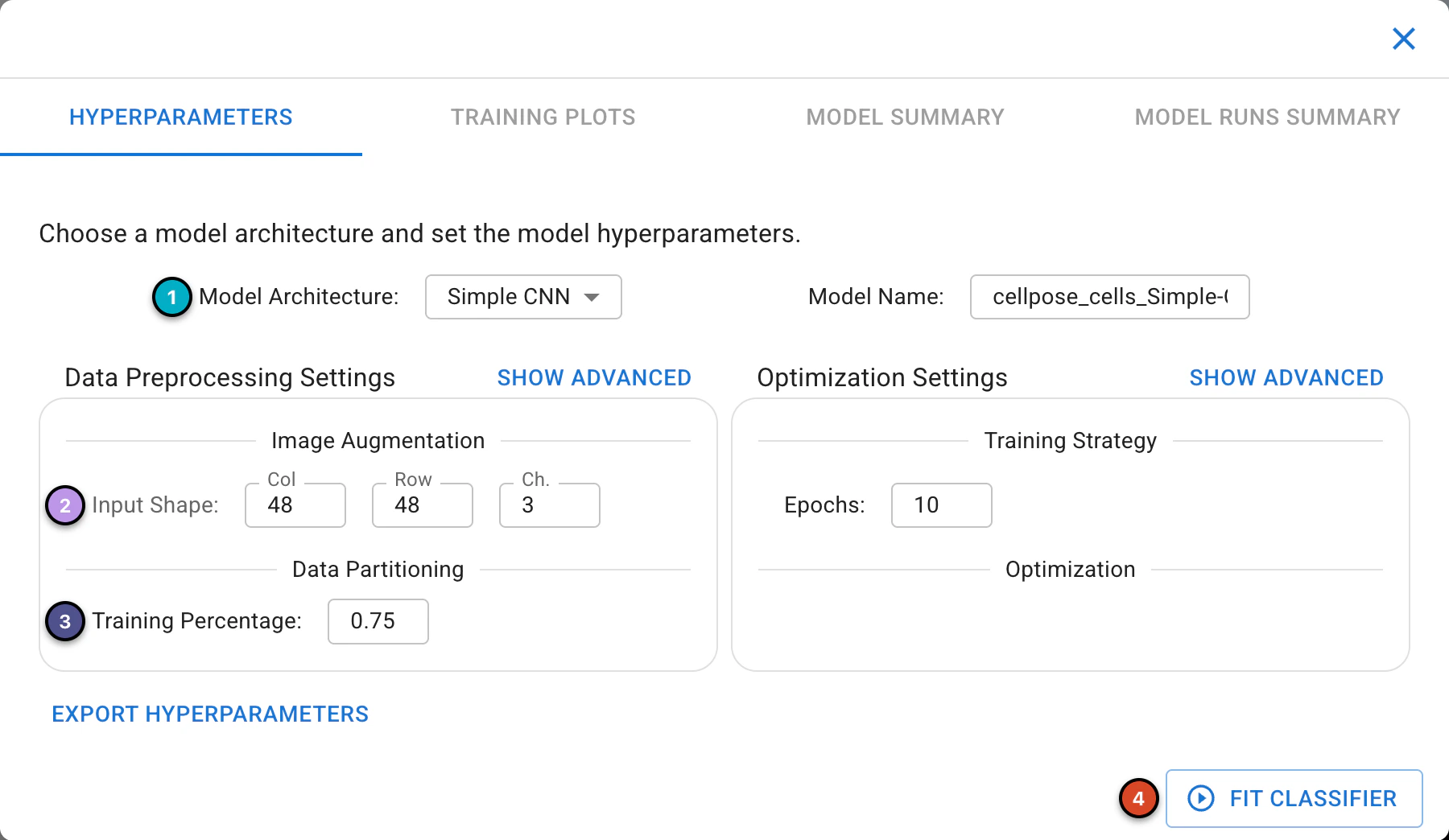Click the Col input shape field
The width and height of the screenshot is (1449, 840).
(295, 505)
